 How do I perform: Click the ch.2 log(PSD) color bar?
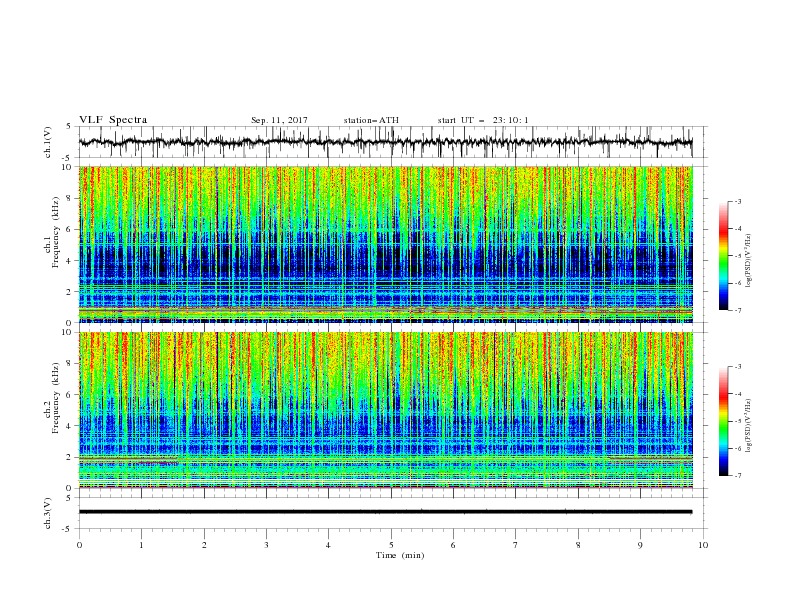pos(723,421)
